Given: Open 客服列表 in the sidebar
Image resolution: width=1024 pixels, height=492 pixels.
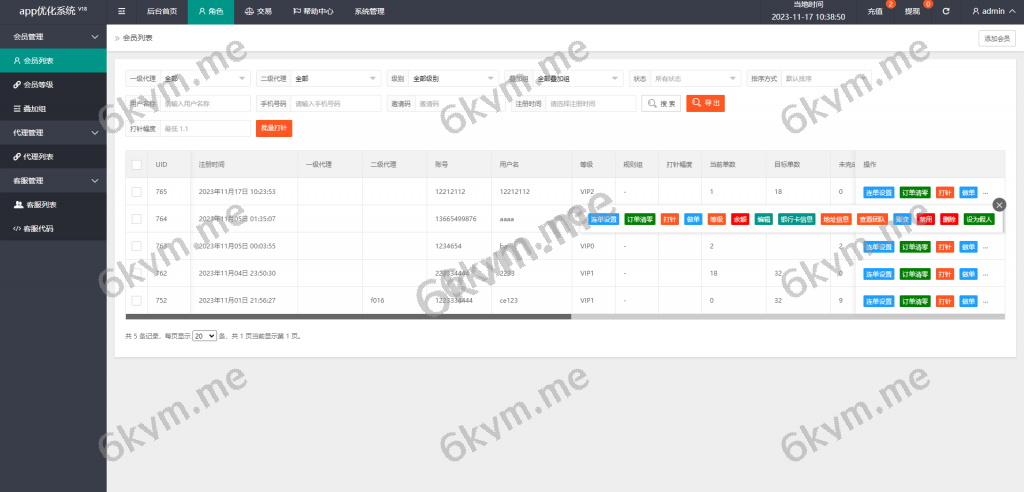Looking at the screenshot, I should pyautogui.click(x=40, y=205).
